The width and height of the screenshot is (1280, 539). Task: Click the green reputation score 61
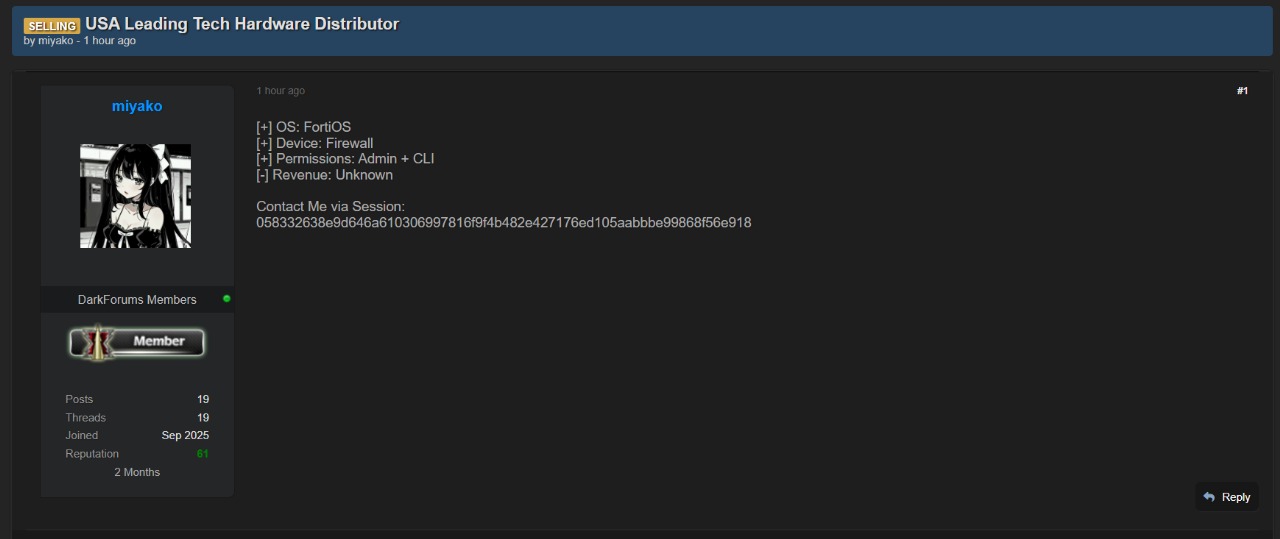click(203, 454)
